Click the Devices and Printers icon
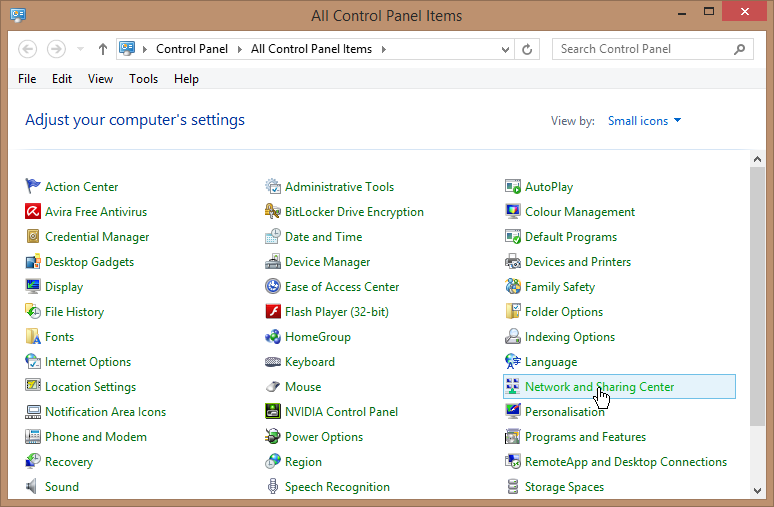The width and height of the screenshot is (774, 507). tap(513, 261)
